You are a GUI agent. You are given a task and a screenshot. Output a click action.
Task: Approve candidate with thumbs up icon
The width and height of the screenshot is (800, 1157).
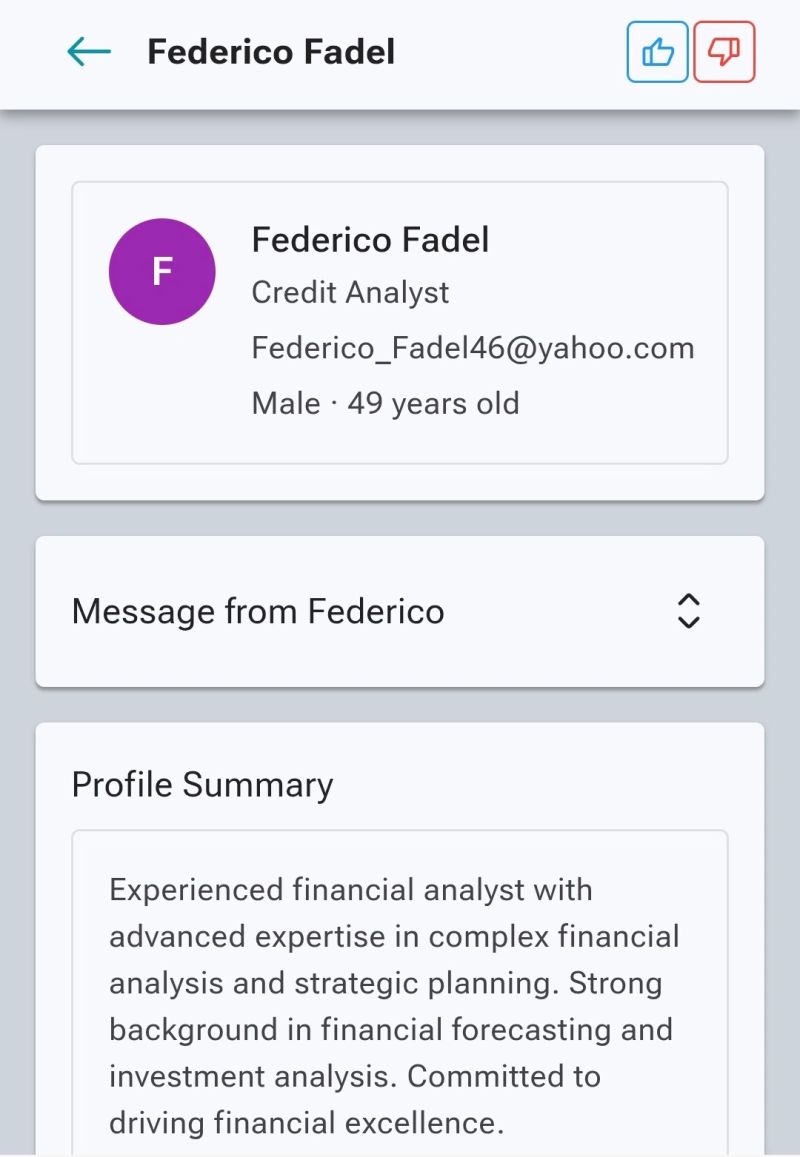point(658,52)
